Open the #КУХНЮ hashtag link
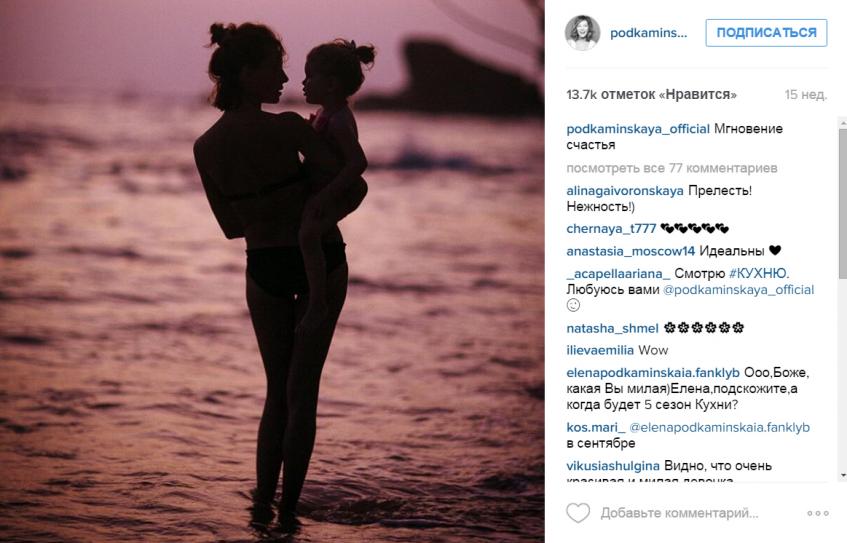The height and width of the screenshot is (543, 847). [x=759, y=273]
